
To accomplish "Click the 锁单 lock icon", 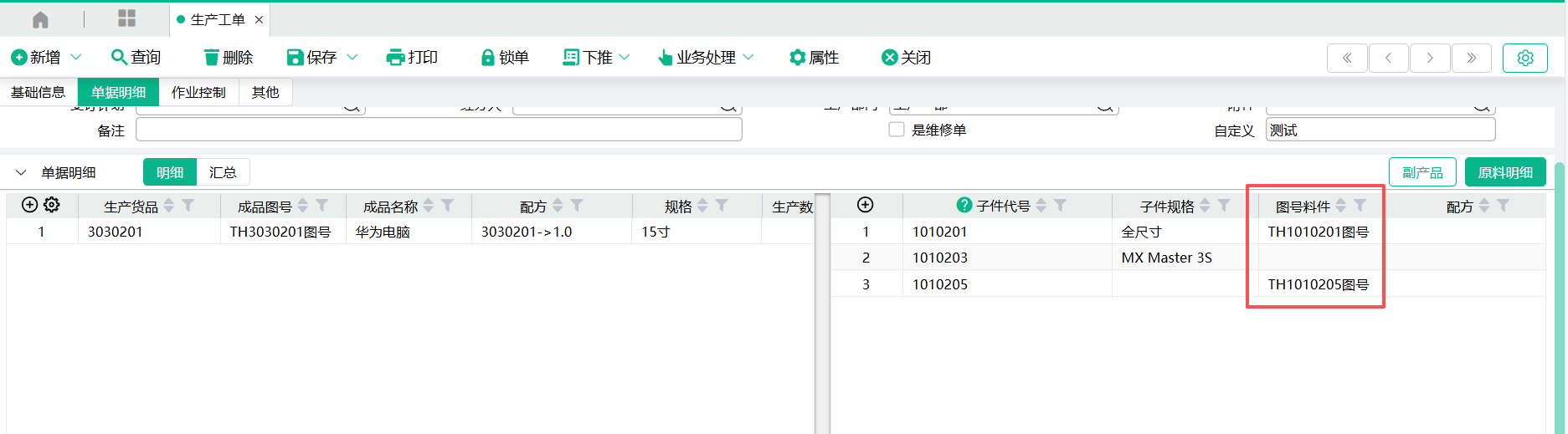I will point(487,57).
